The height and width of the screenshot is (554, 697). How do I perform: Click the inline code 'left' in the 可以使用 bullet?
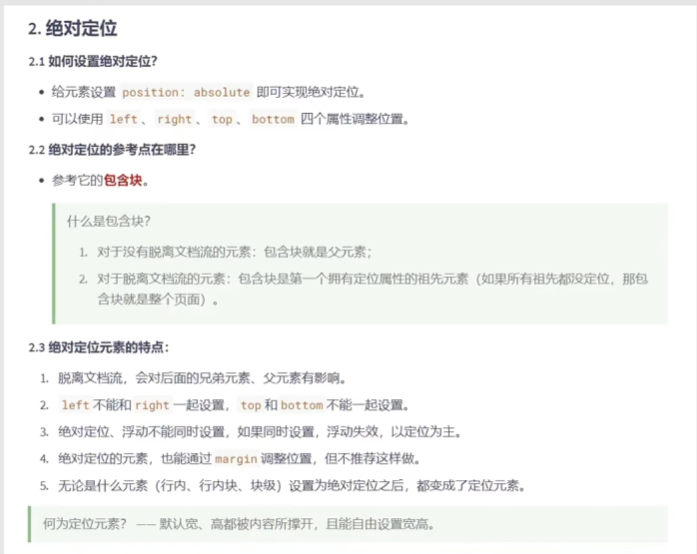124,119
